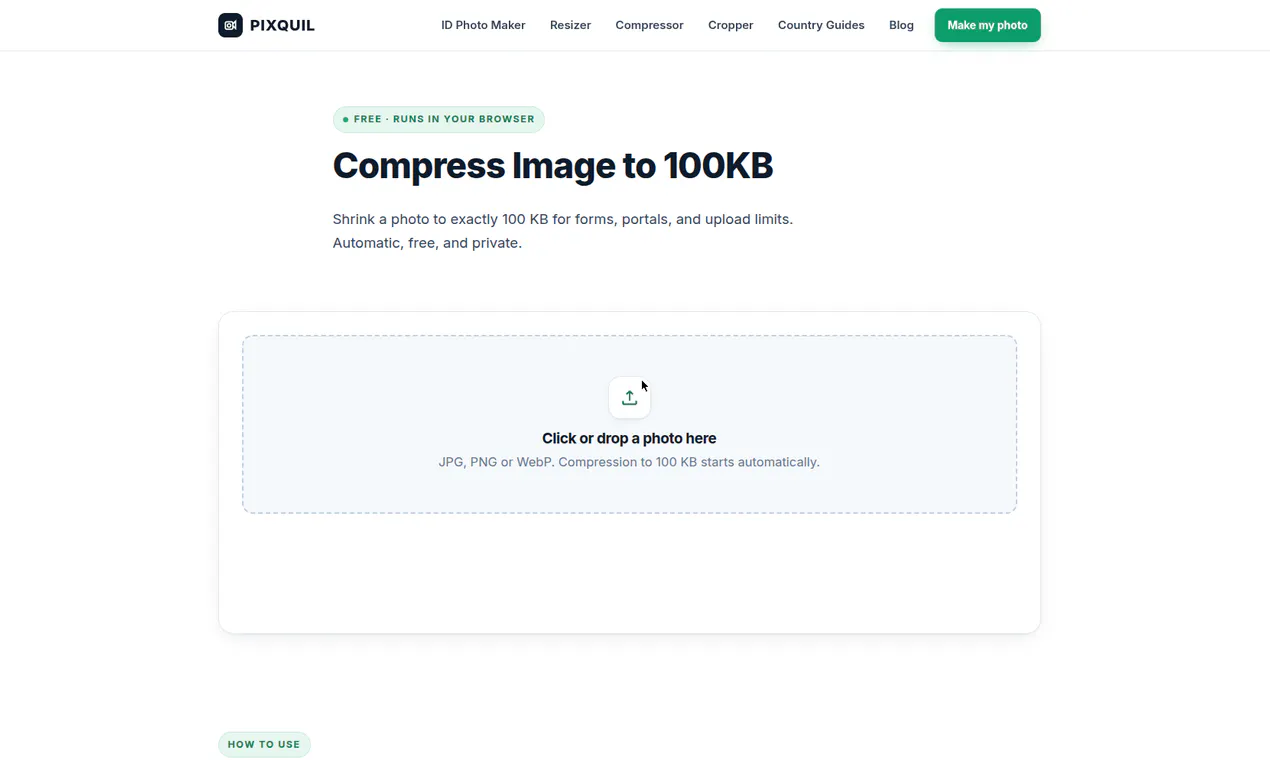Screen dimensions: 1270x760
Task: Open the Compressor menu item
Action: click(x=649, y=25)
